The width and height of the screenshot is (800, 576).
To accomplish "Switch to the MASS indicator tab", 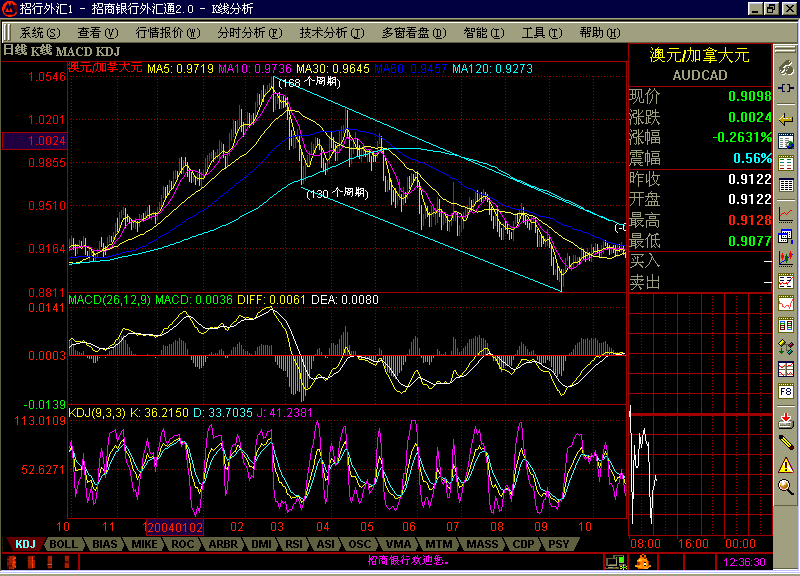I will tap(482, 544).
